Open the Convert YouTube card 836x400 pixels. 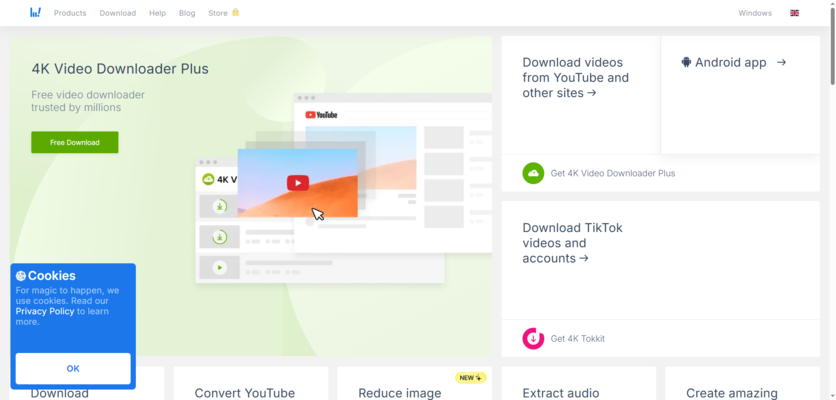pos(251,383)
